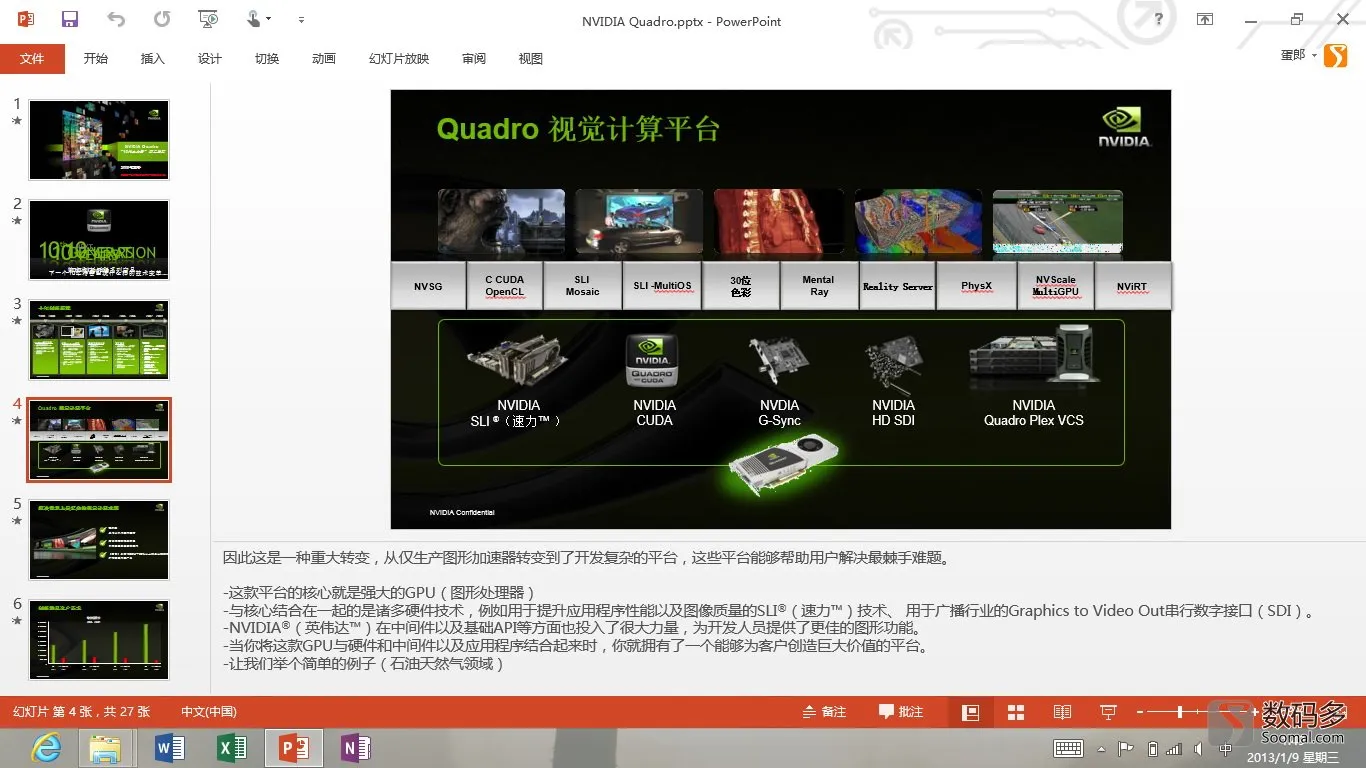Click the PowerPoint logo in the title bar
The image size is (1366, 768).
pos(25,19)
